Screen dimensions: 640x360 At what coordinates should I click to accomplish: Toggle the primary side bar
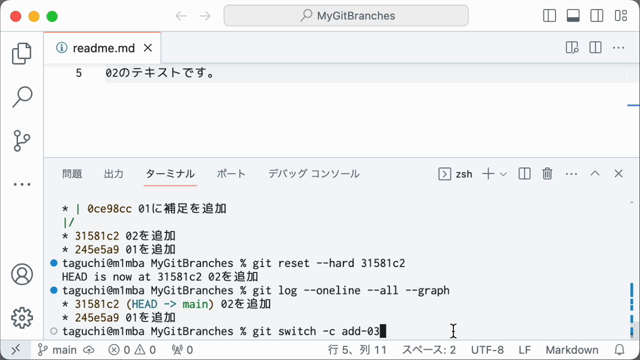(549, 16)
